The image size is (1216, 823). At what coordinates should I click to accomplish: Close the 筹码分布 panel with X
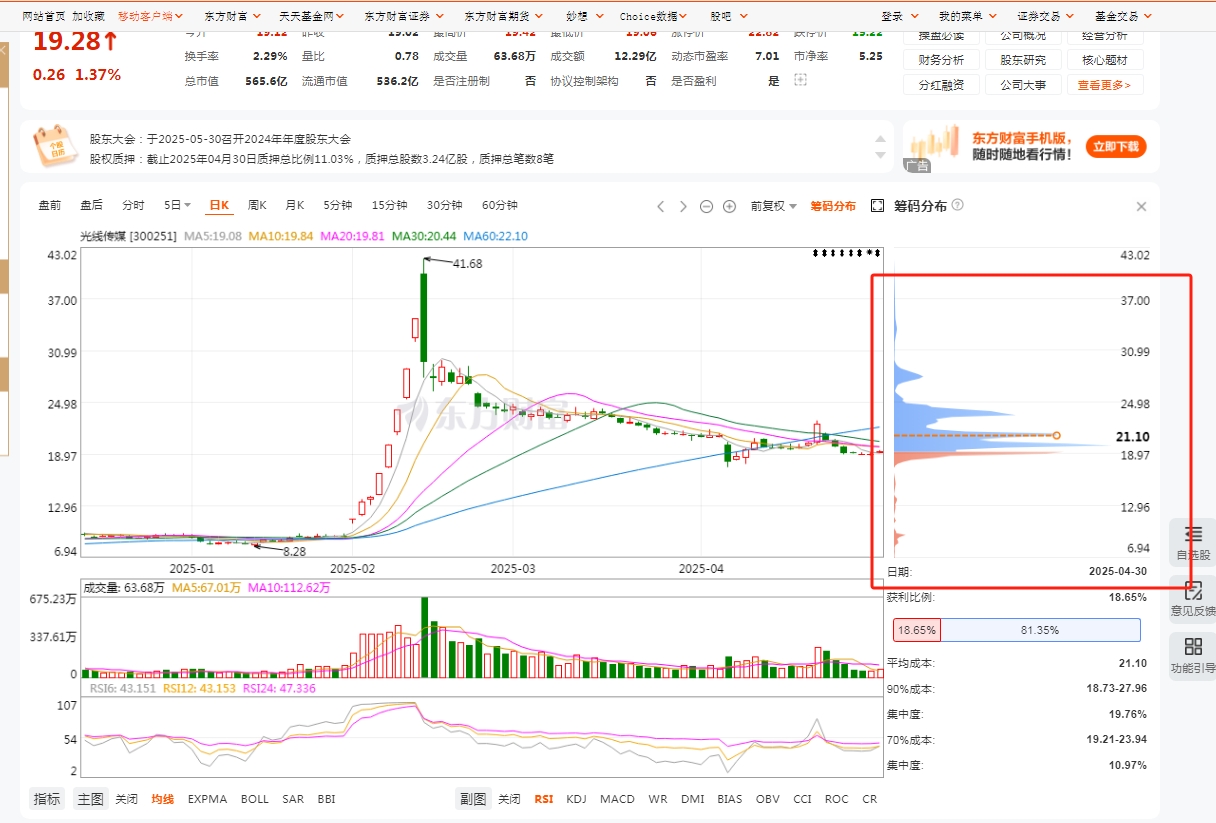(x=1141, y=206)
